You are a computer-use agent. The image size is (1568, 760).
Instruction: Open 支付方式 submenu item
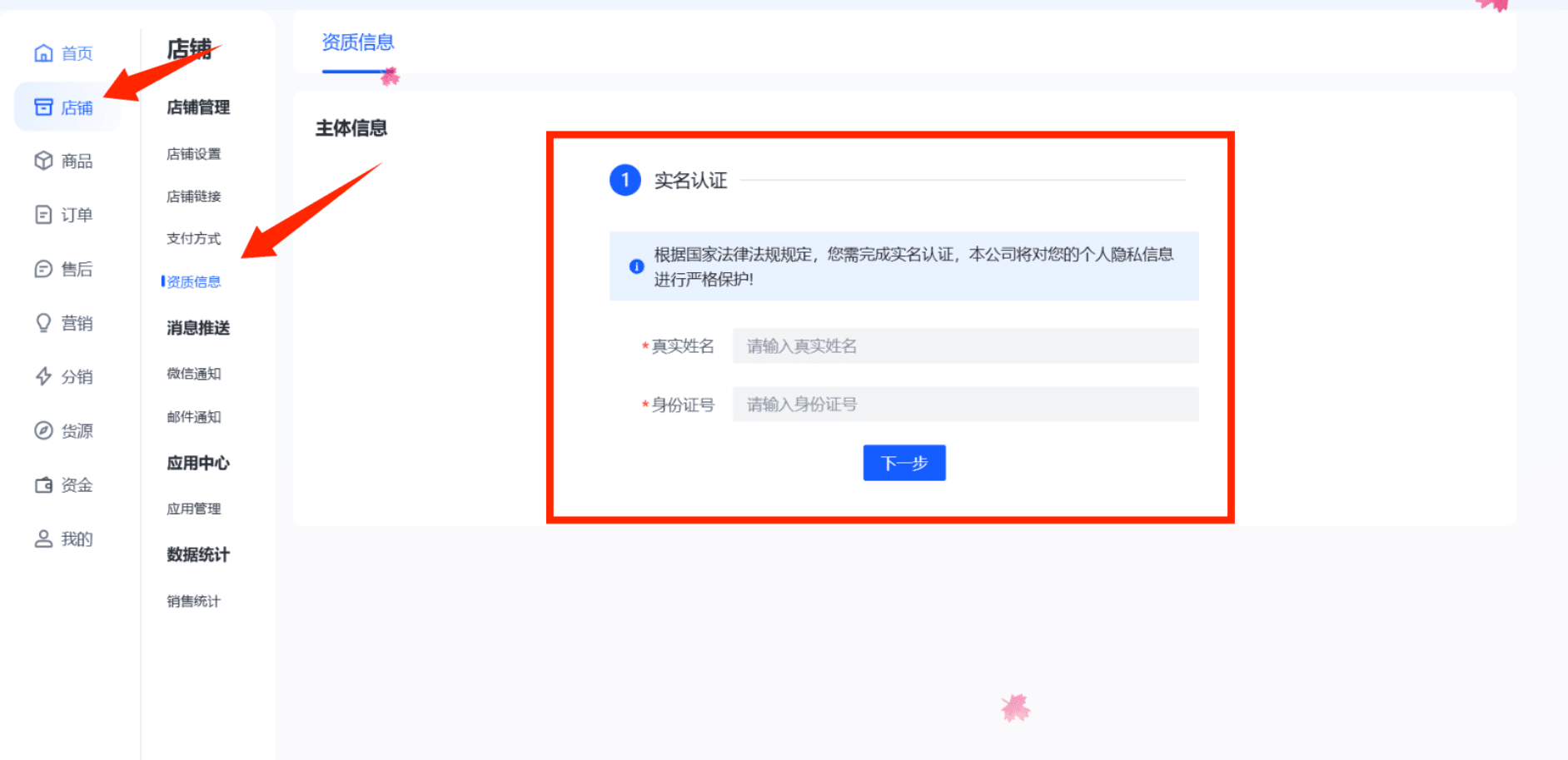point(193,239)
